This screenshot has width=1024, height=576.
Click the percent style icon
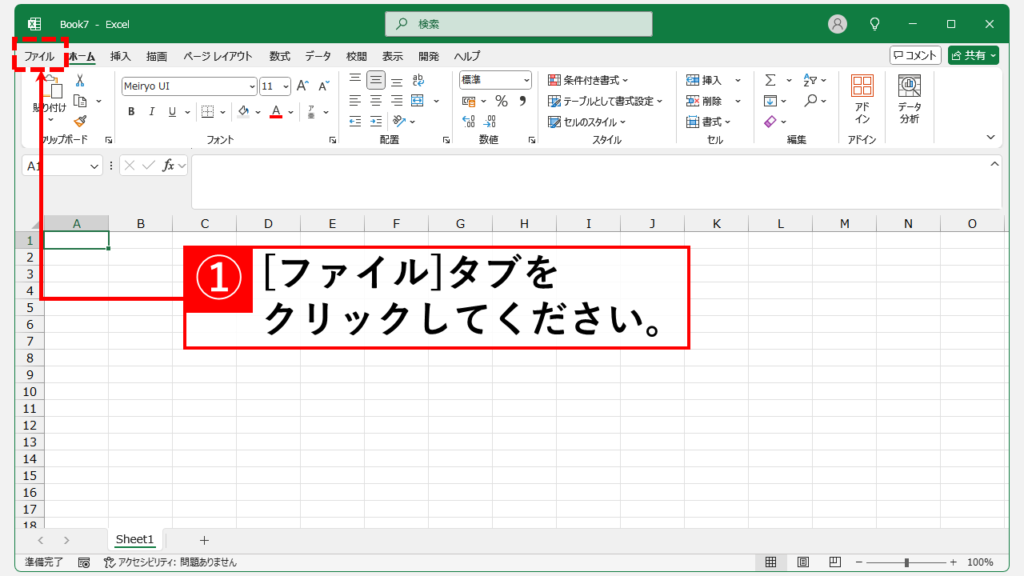(502, 101)
